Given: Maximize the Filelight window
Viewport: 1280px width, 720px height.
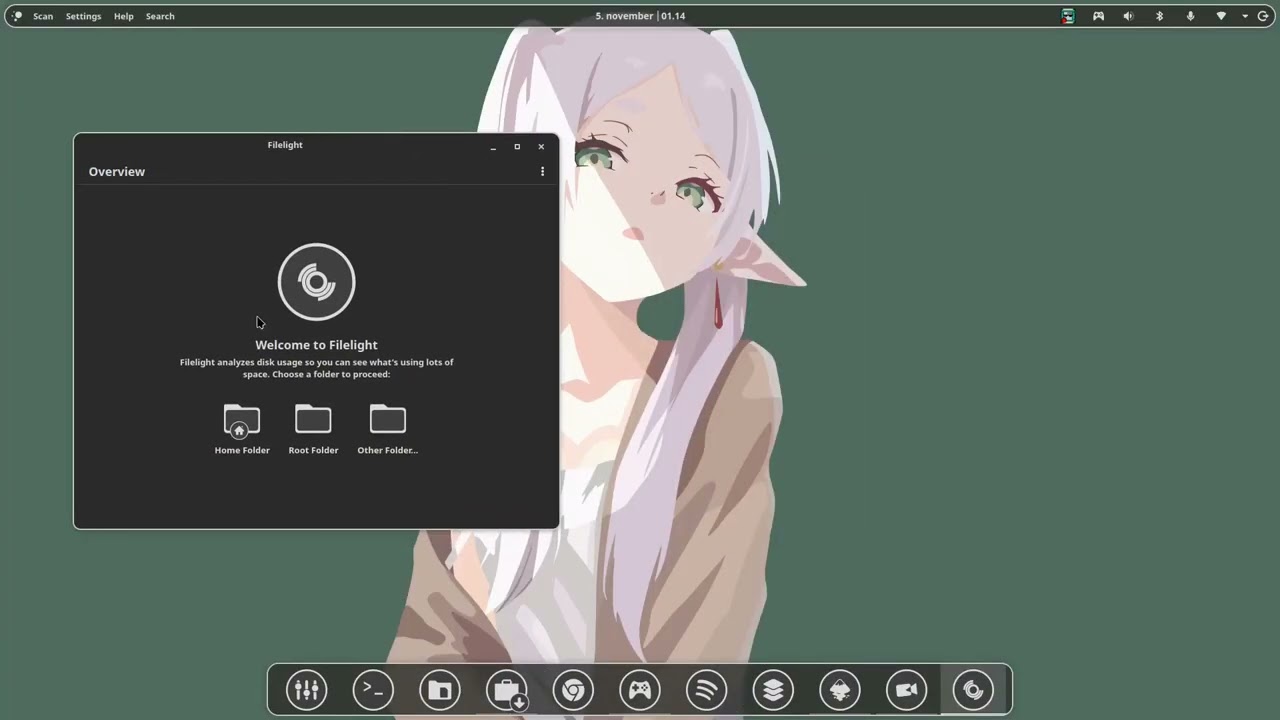Looking at the screenshot, I should coord(517,147).
